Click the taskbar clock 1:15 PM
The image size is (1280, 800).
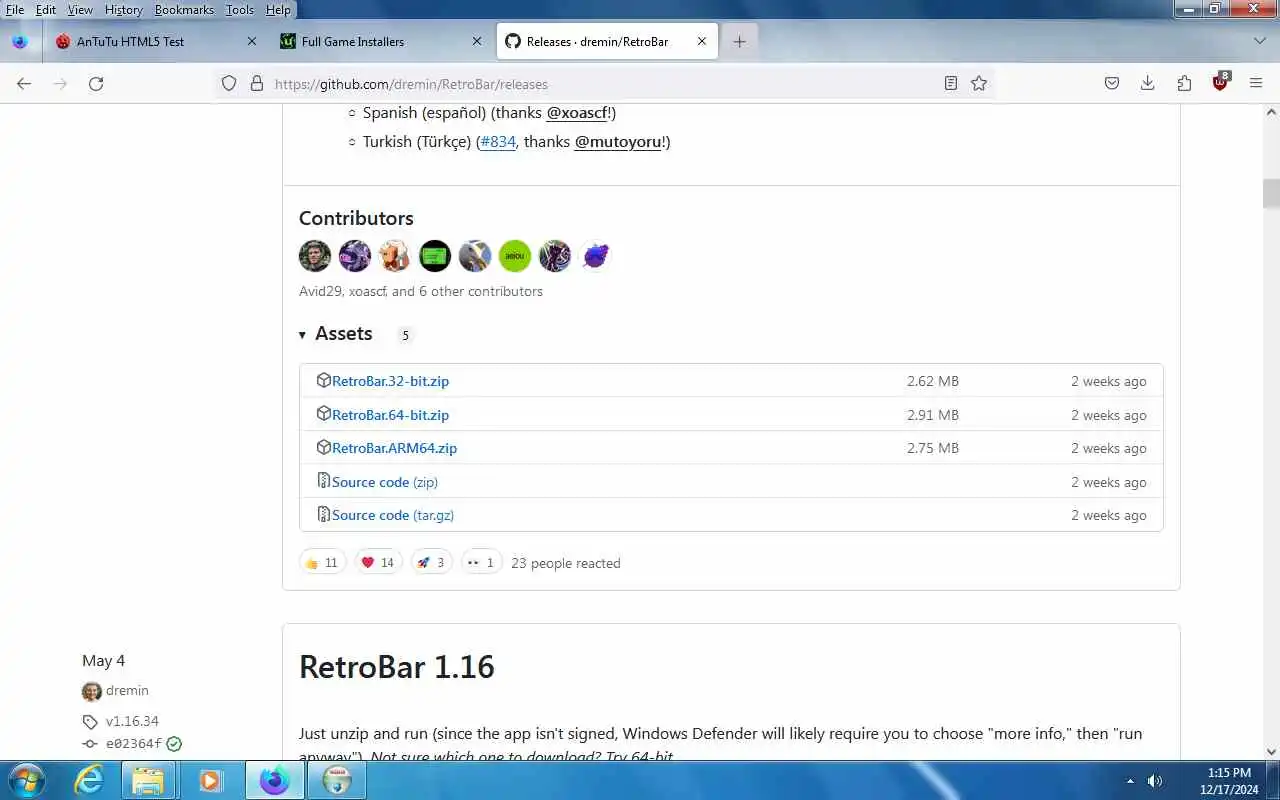(1229, 773)
